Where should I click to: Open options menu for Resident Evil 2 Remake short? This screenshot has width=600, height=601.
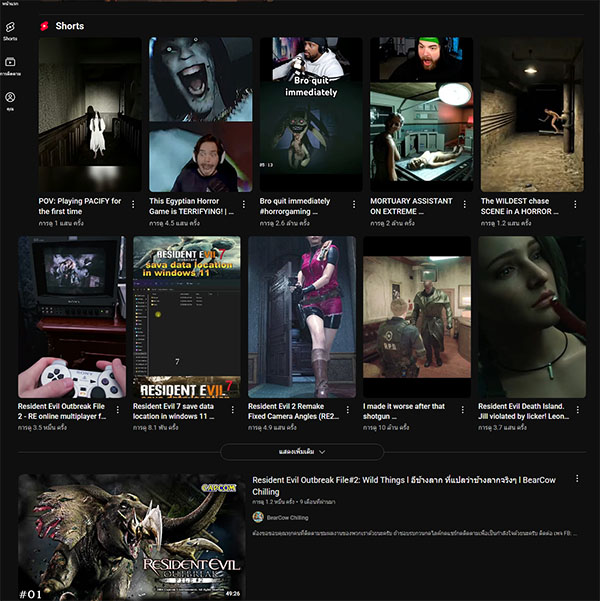pos(348,410)
